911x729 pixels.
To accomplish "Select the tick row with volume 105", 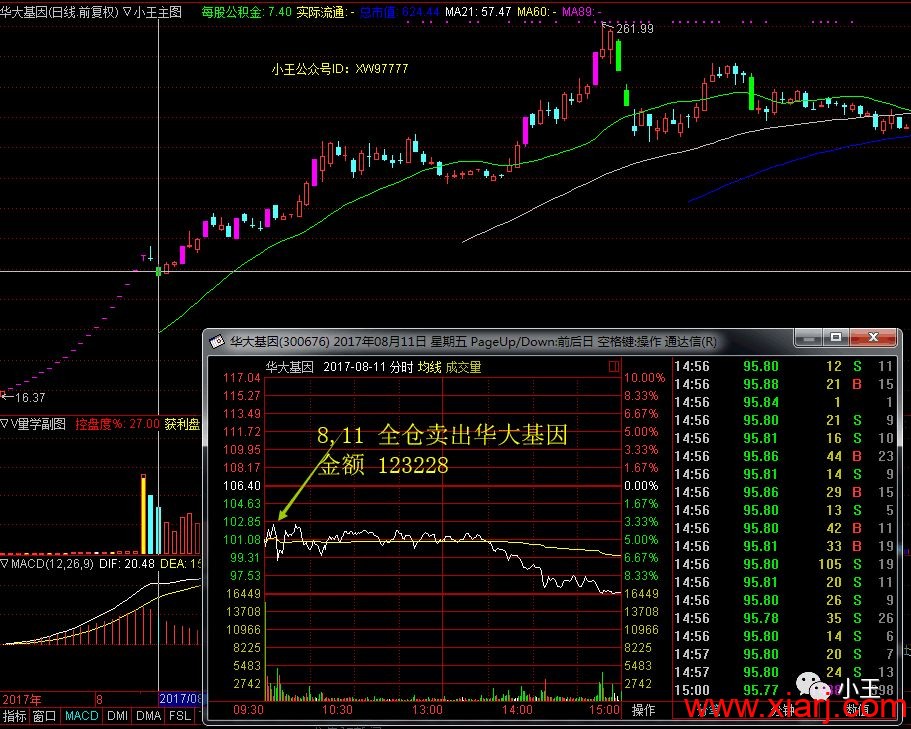I will point(784,565).
